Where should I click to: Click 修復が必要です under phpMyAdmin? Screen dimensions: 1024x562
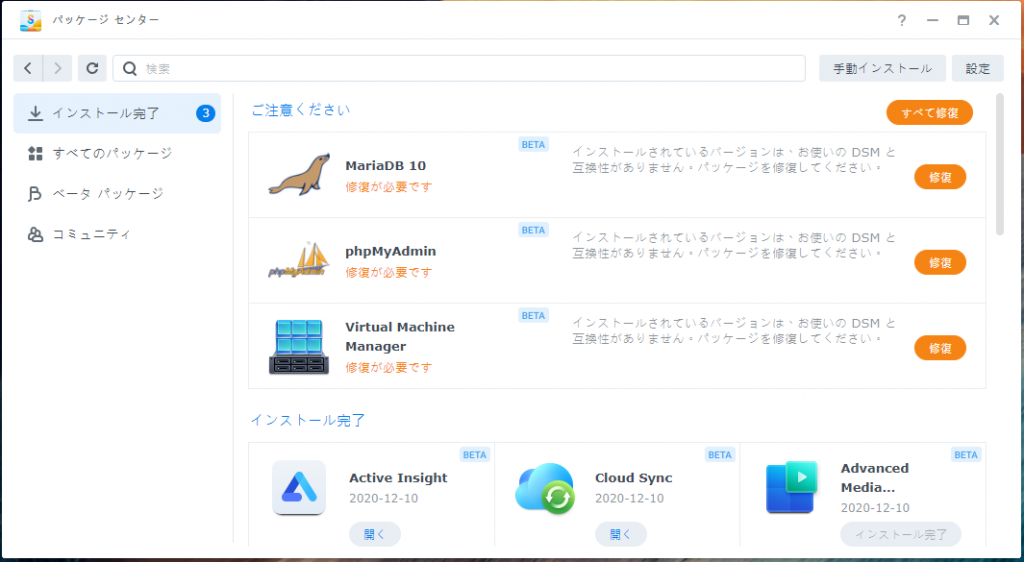click(389, 273)
